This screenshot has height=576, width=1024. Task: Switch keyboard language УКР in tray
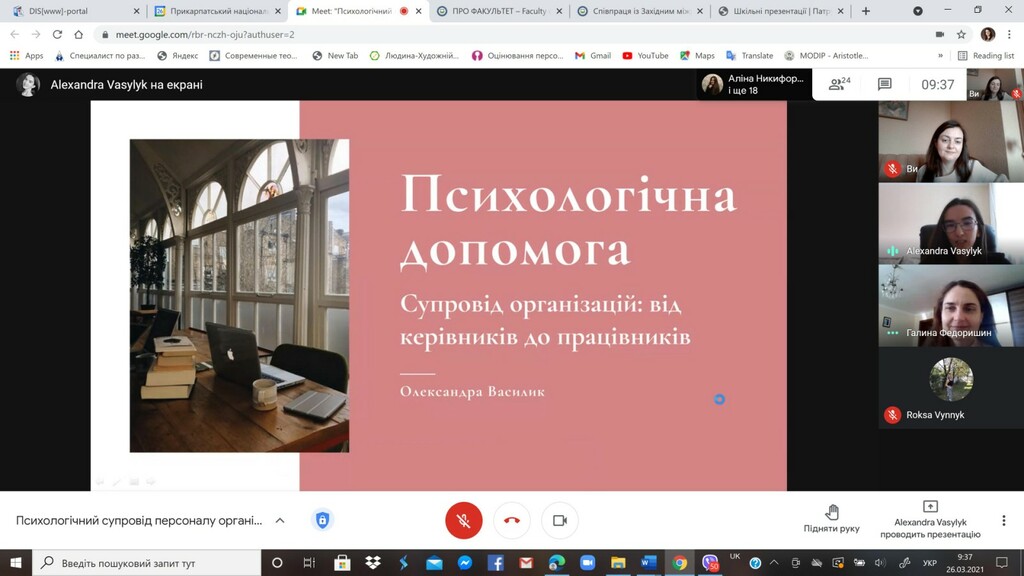929,563
